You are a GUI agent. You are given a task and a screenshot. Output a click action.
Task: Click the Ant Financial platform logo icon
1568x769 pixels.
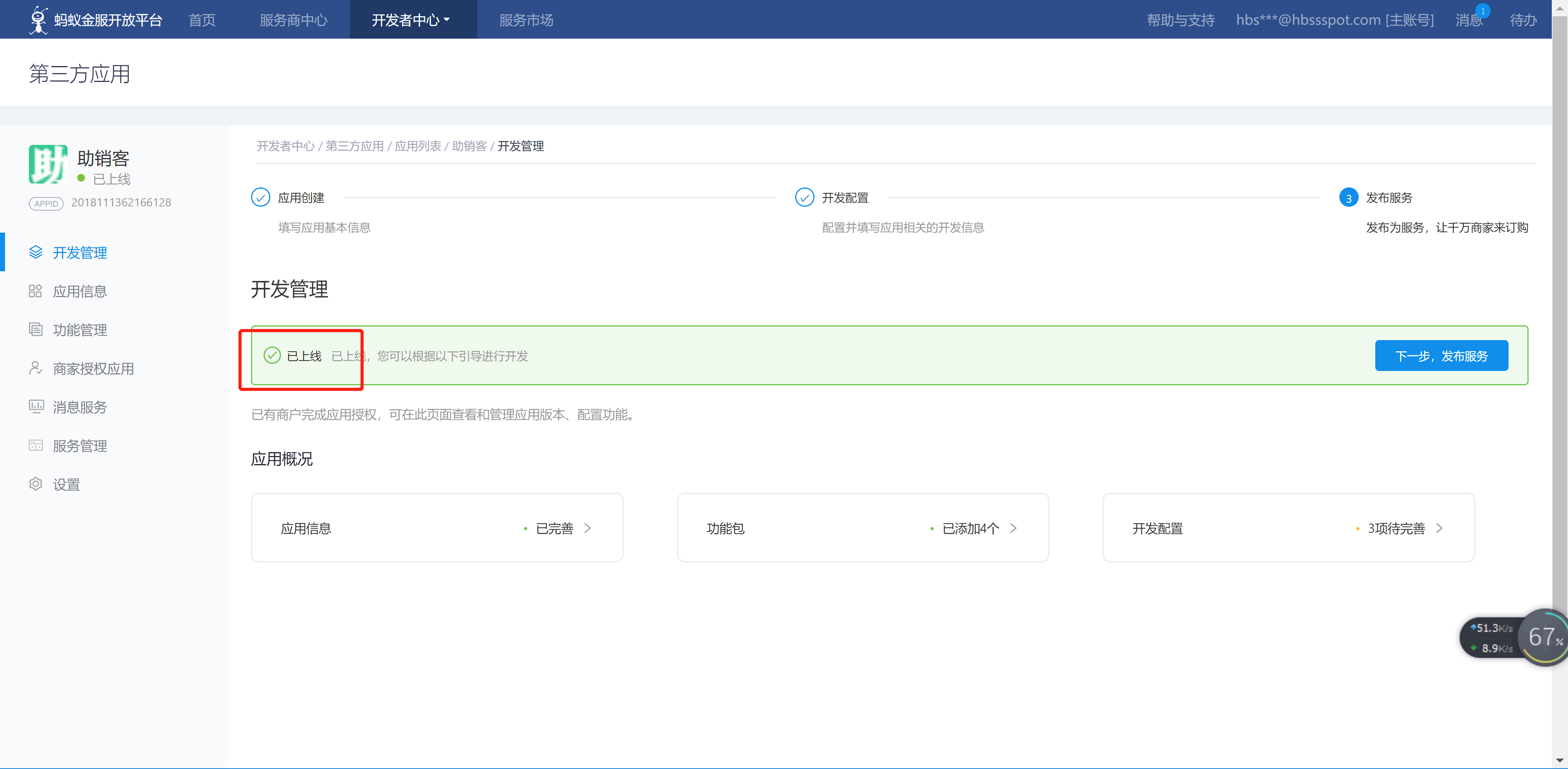pos(38,19)
